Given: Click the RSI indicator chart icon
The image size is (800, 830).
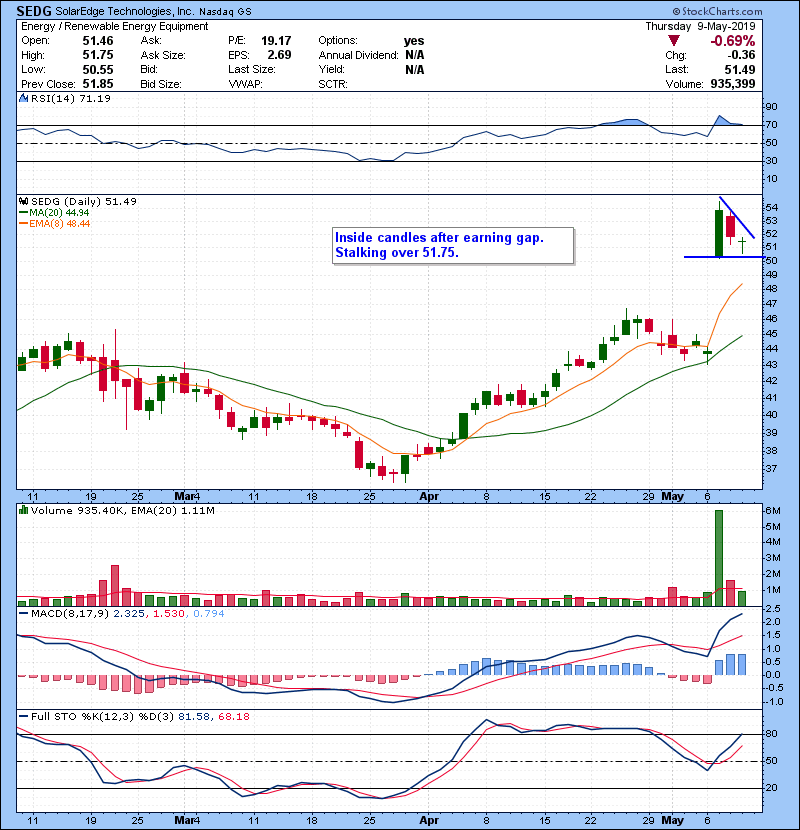Looking at the screenshot, I should pyautogui.click(x=23, y=98).
